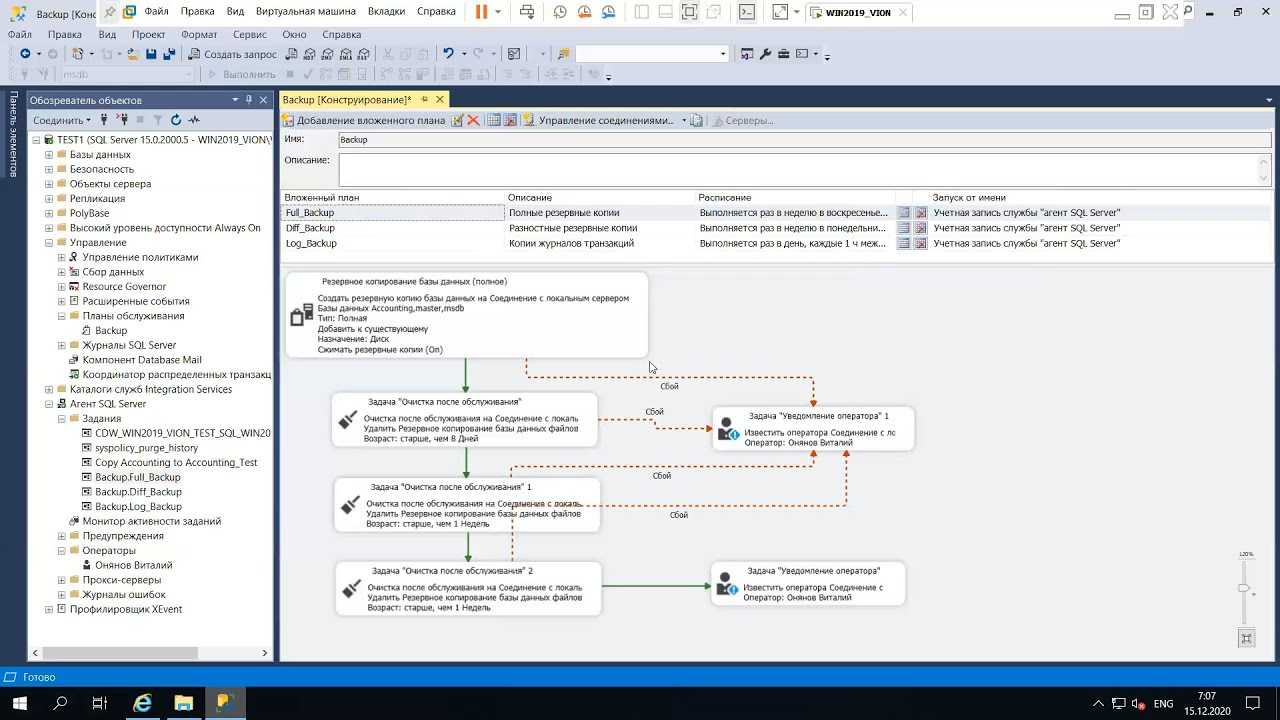Click the VMware console view icon

747,12
